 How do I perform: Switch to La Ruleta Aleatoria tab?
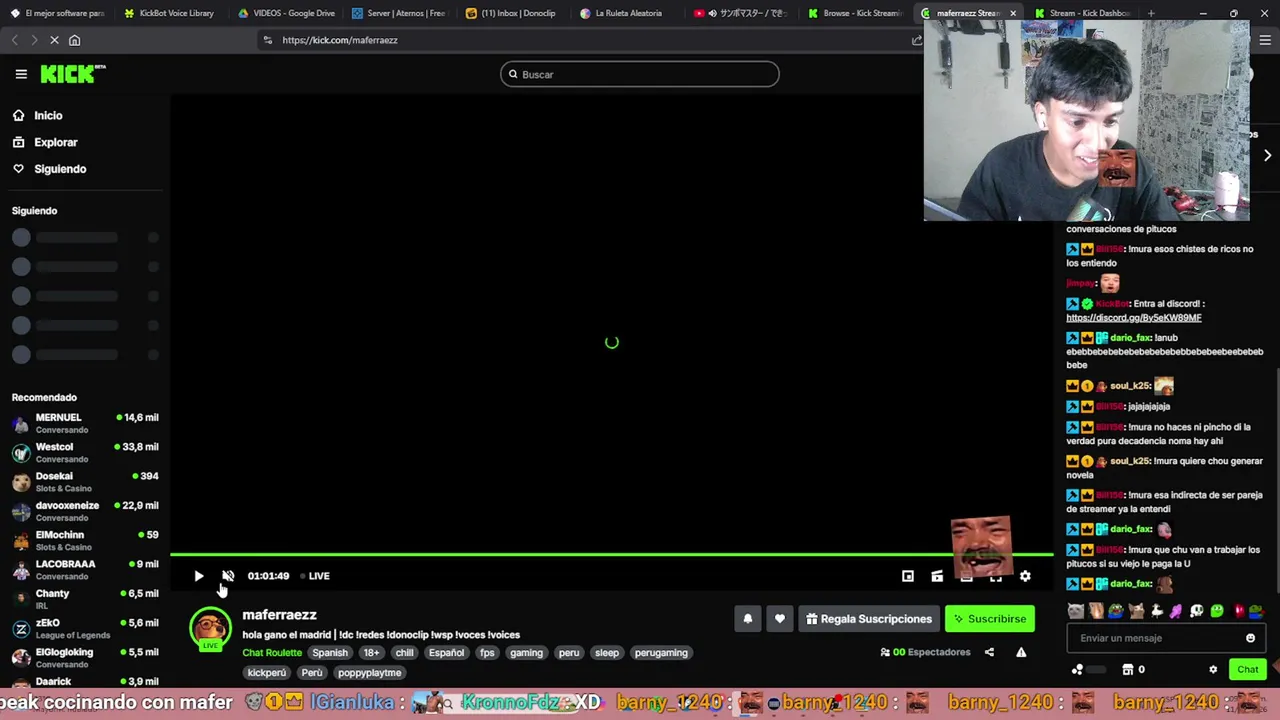pos(628,13)
